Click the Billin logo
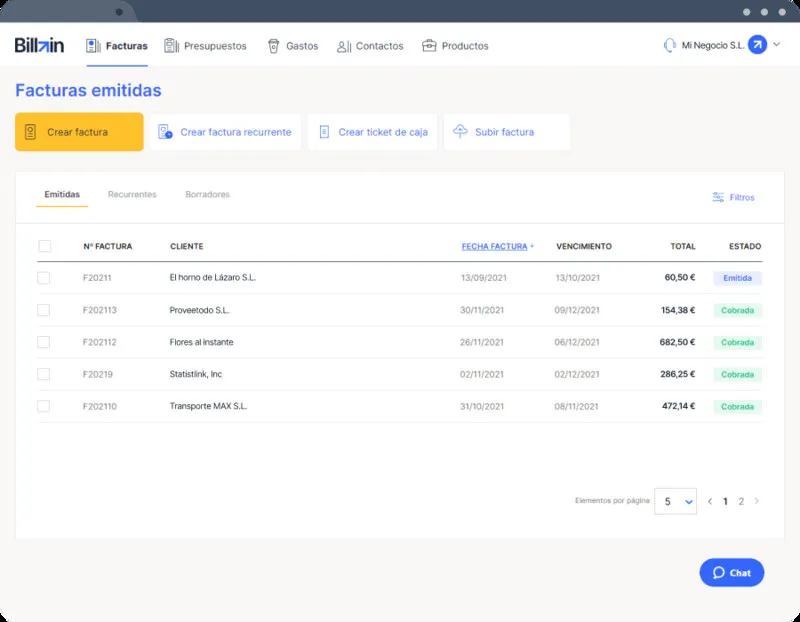This screenshot has width=800, height=622. tap(39, 45)
